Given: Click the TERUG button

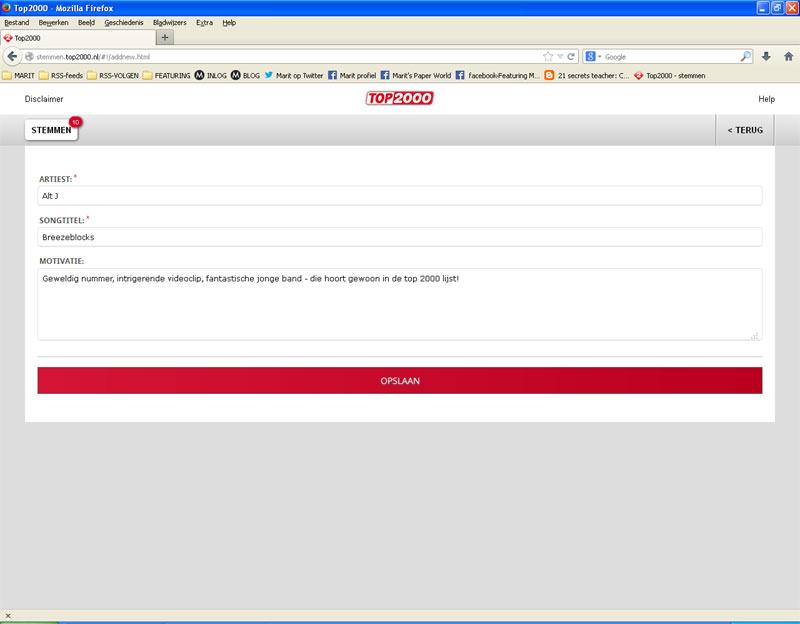Looking at the screenshot, I should click(x=745, y=130).
